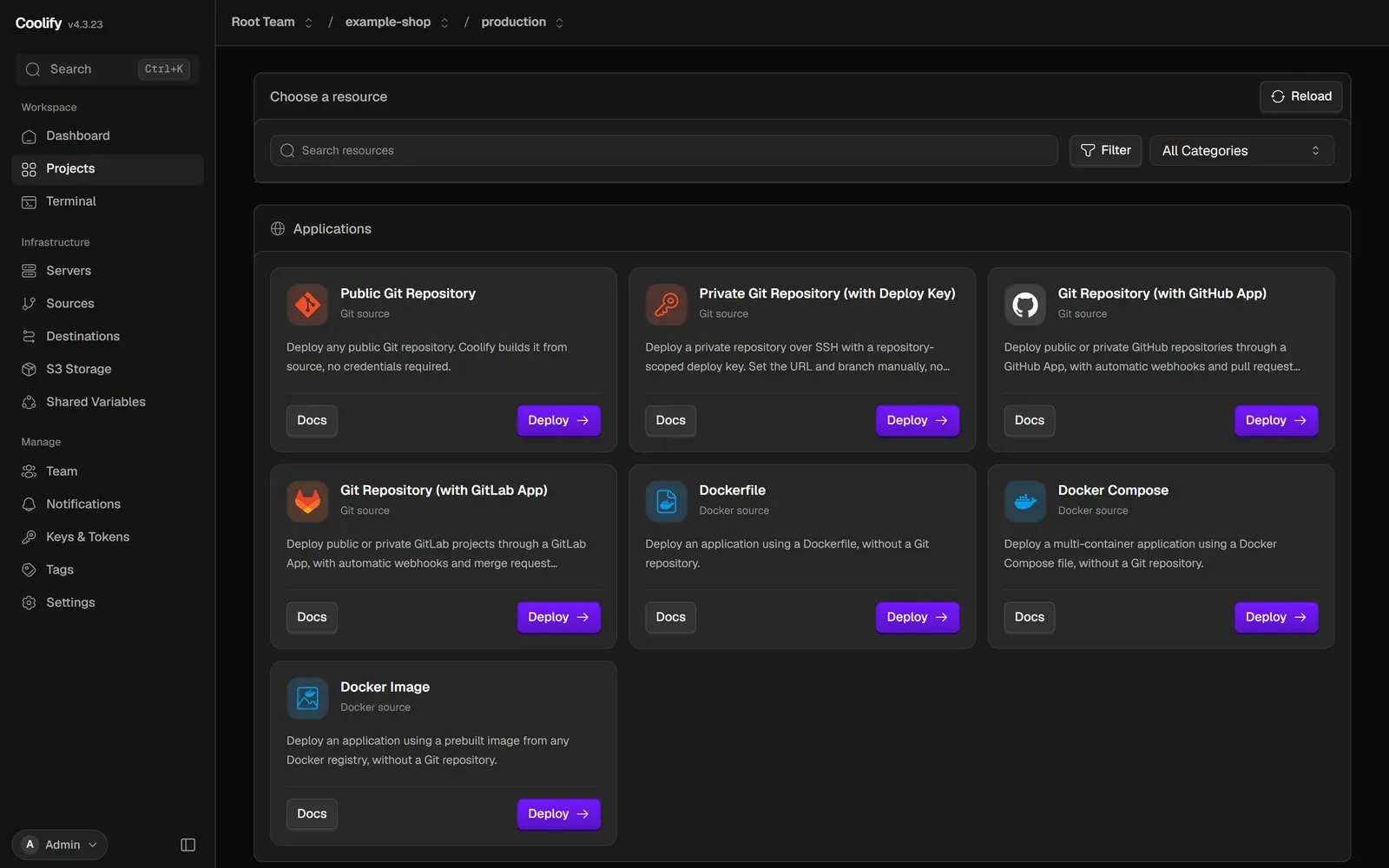Open the Team page
1389x868 pixels.
pyautogui.click(x=108, y=471)
